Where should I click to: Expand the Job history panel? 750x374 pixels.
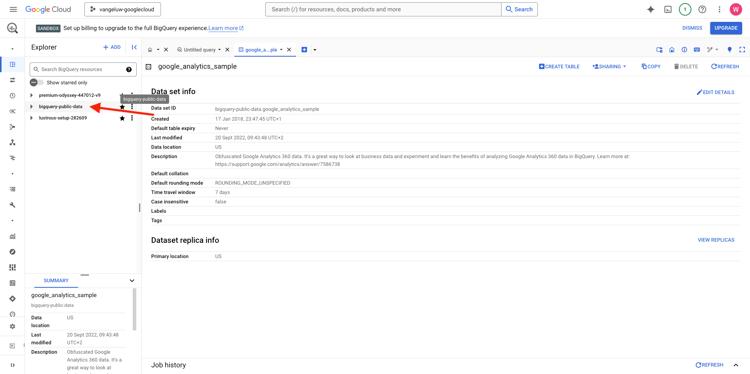point(736,365)
